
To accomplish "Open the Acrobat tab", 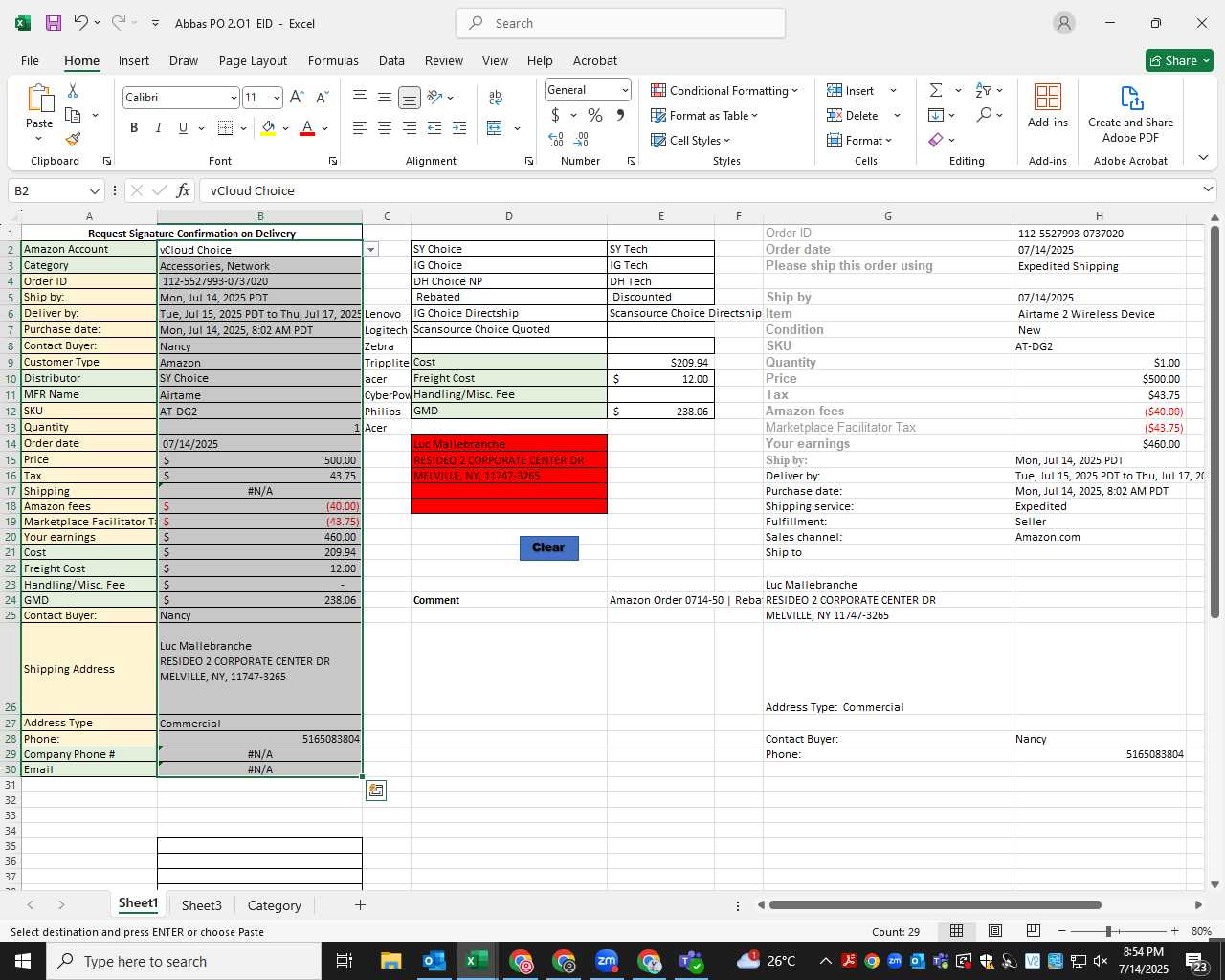I will [595, 60].
